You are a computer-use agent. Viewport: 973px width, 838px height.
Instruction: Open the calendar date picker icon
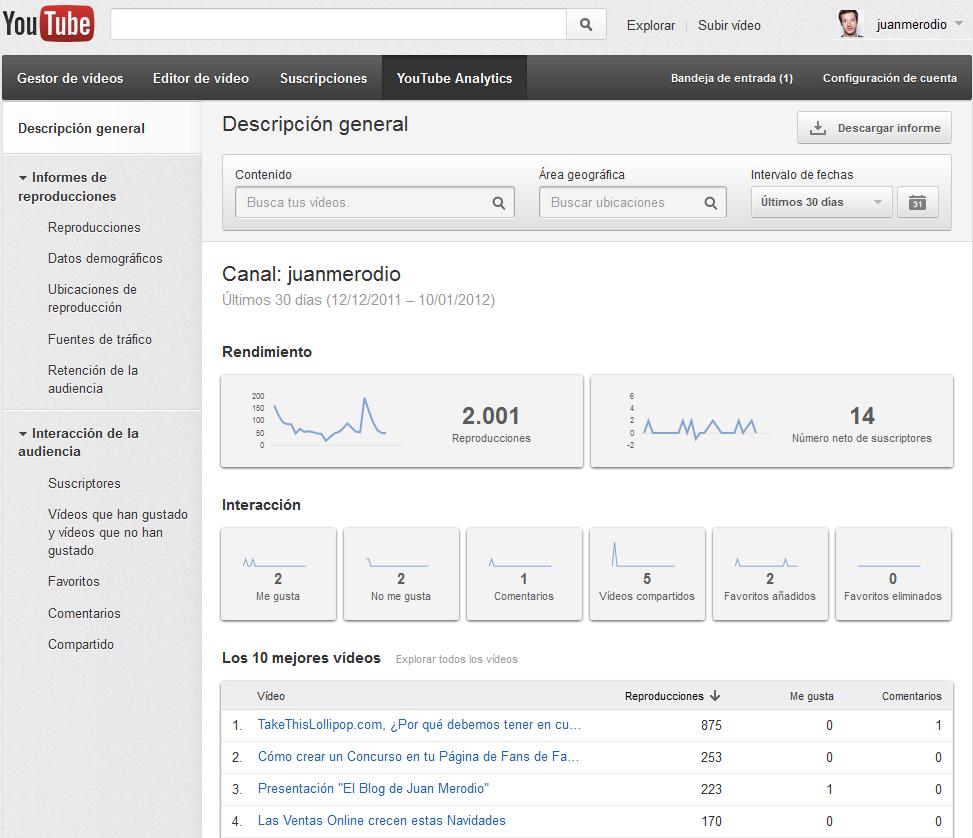(917, 202)
